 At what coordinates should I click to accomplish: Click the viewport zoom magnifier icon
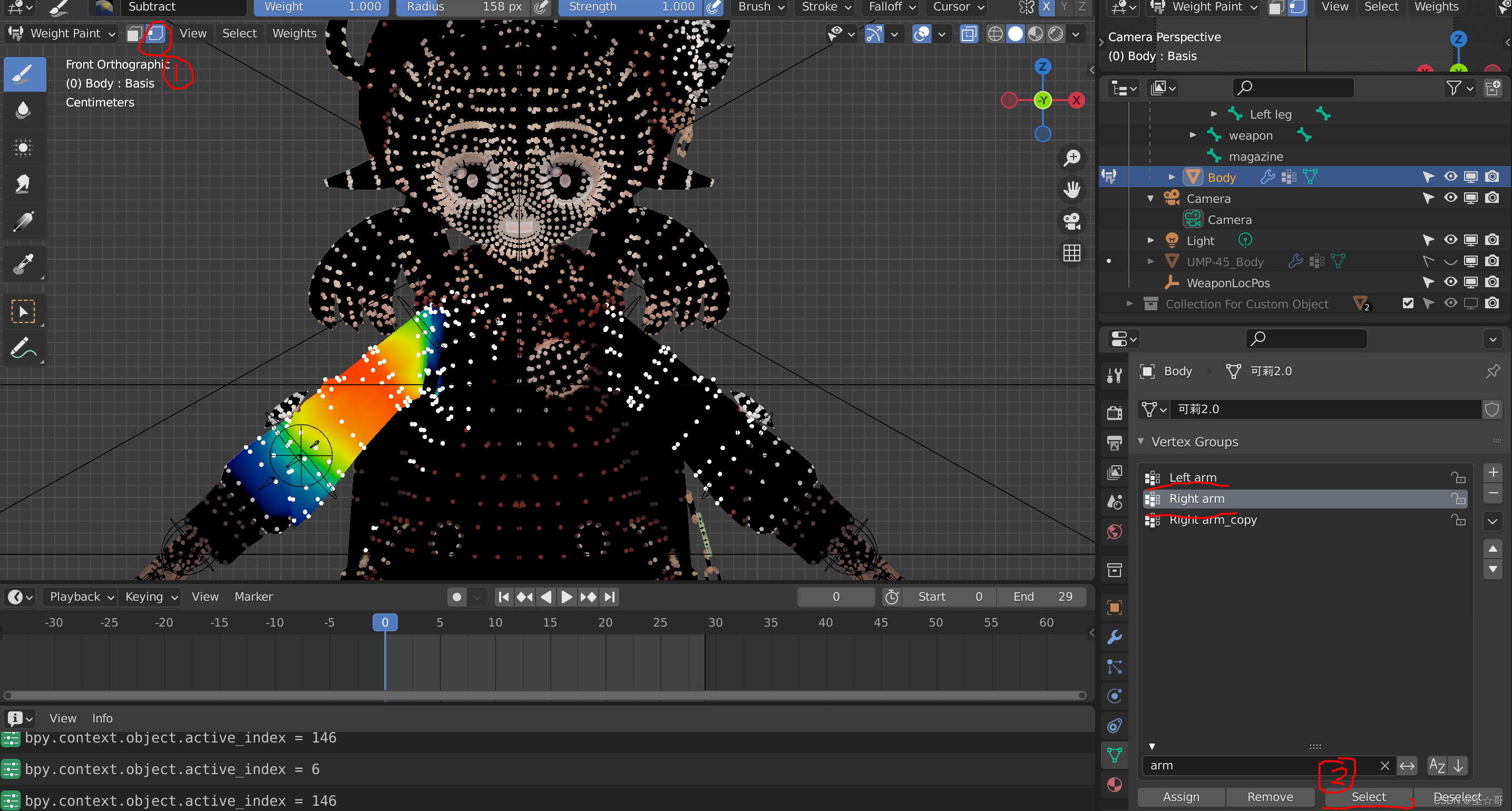(x=1072, y=158)
